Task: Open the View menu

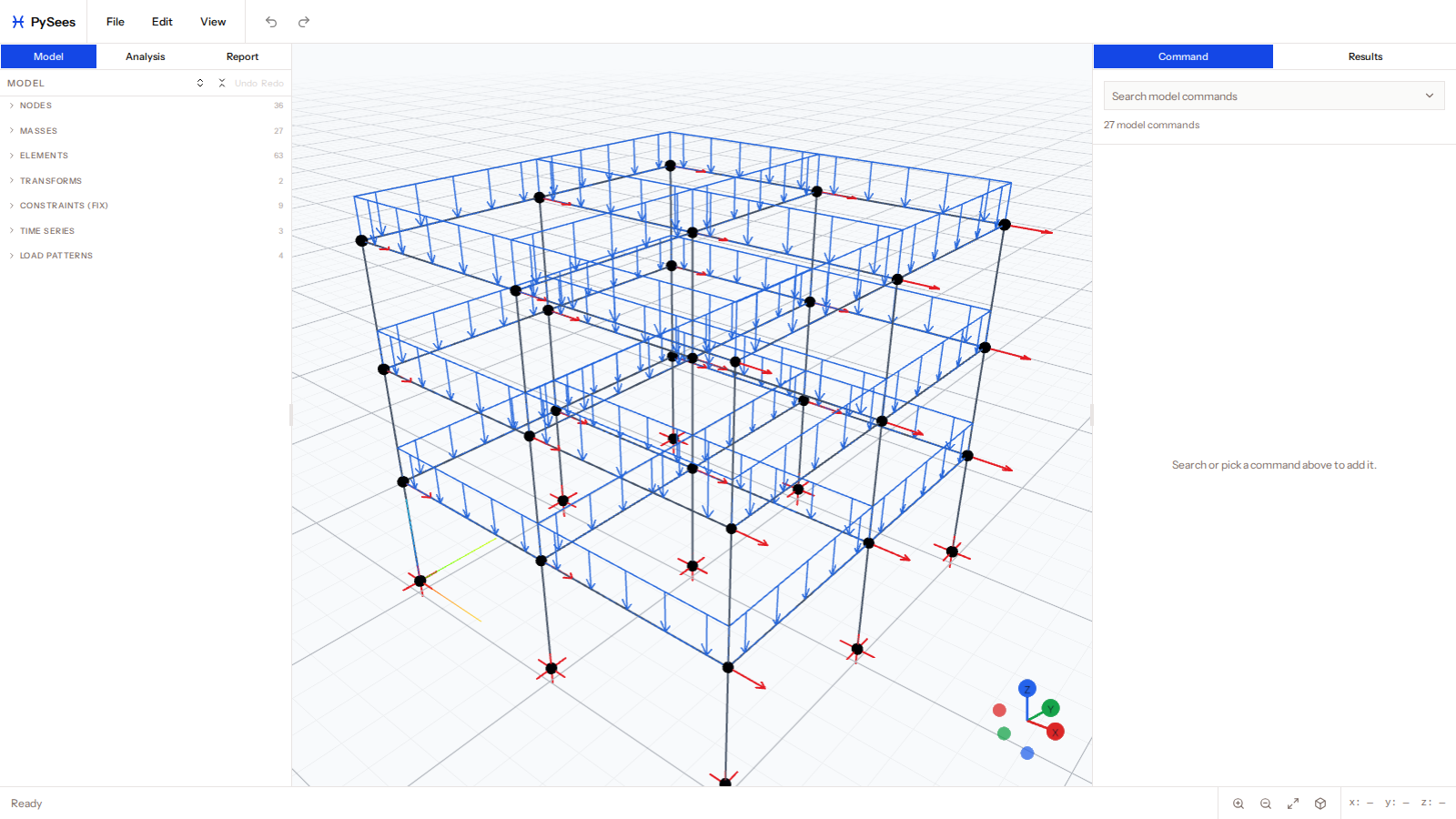Action: pos(213,22)
